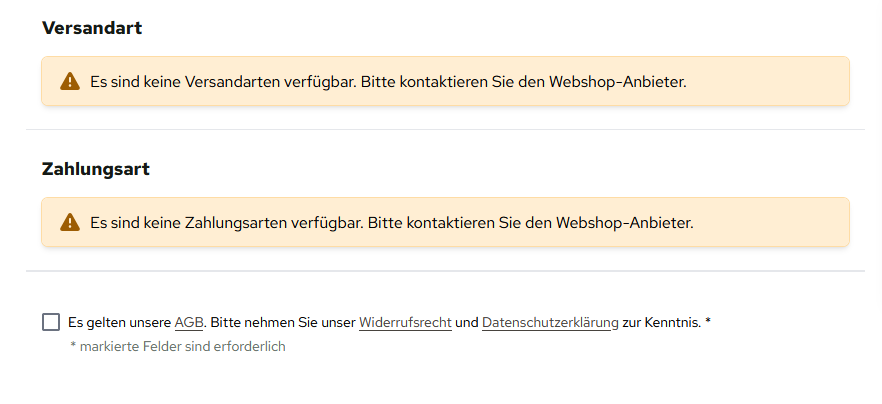Click the 'Es gelten unsere' label text

tap(120, 323)
